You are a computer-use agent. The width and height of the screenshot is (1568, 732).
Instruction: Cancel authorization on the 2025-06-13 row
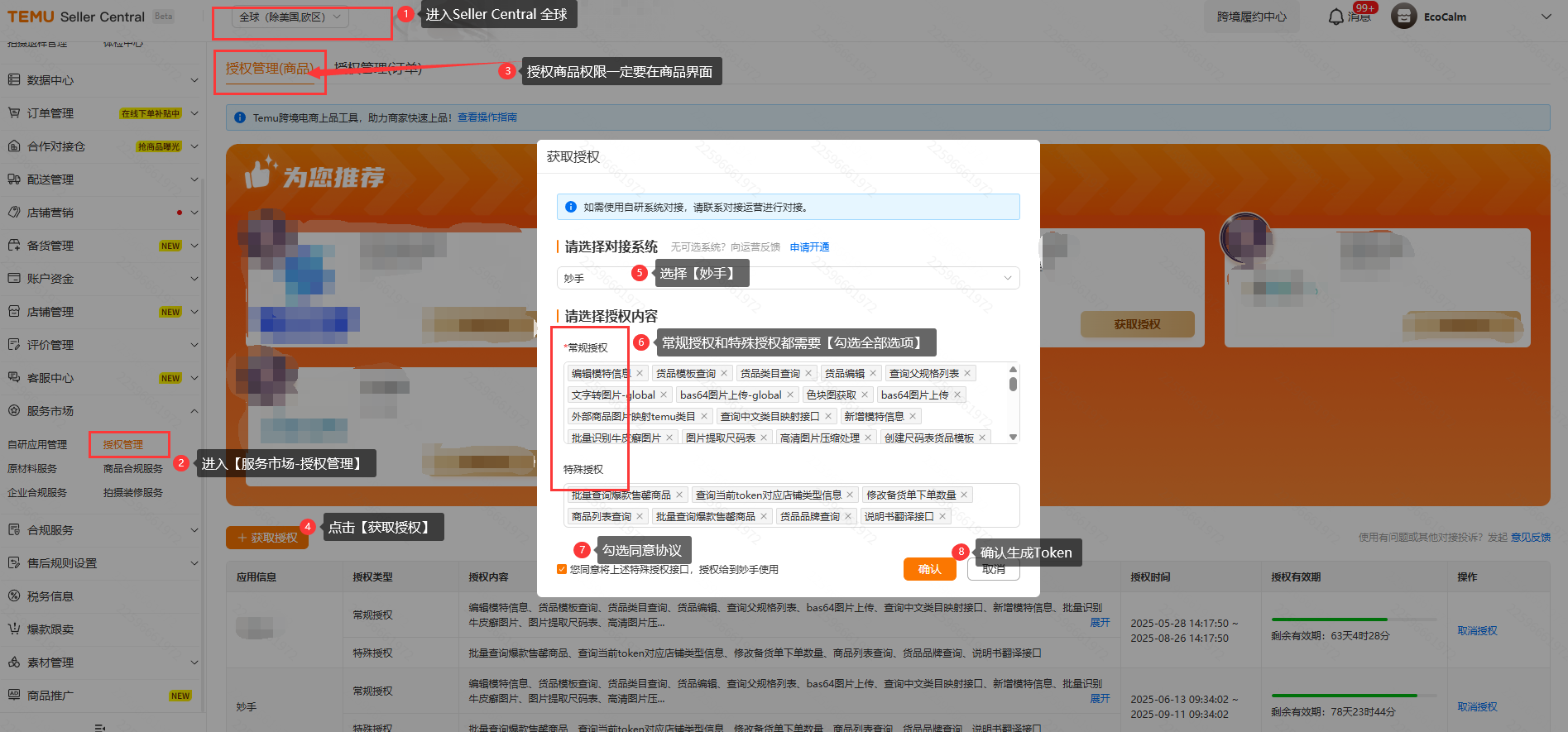[x=1477, y=707]
